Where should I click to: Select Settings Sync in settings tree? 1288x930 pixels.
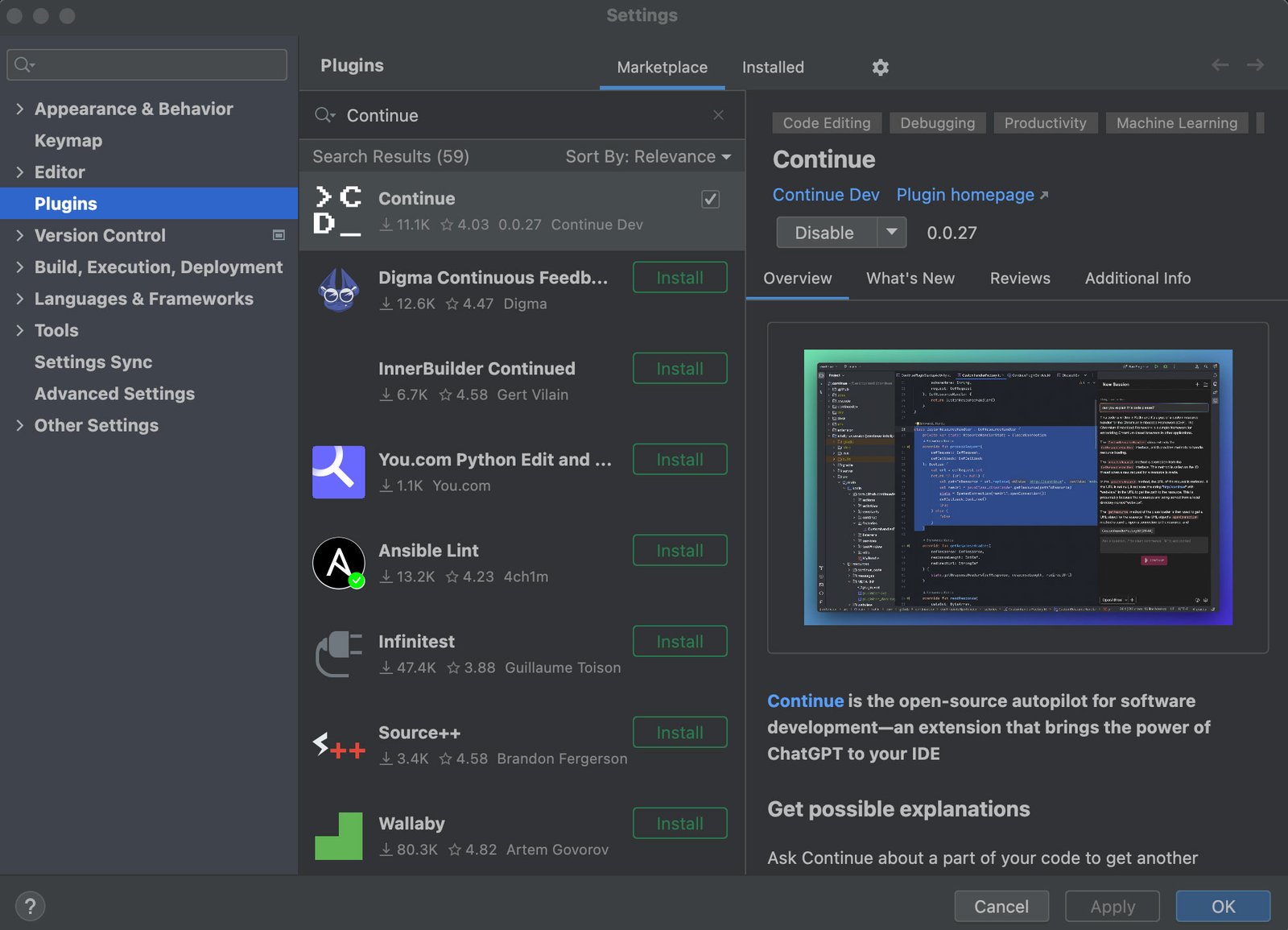(x=93, y=362)
